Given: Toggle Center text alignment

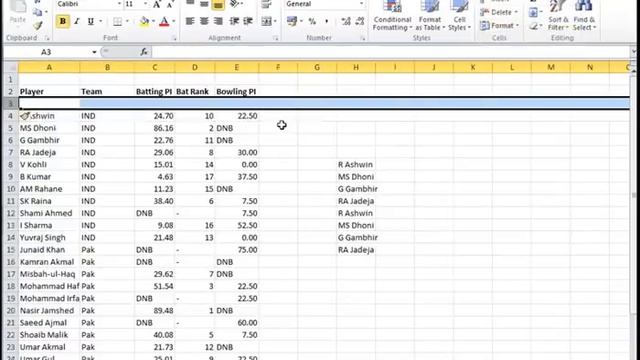Looking at the screenshot, I should click(x=204, y=21).
